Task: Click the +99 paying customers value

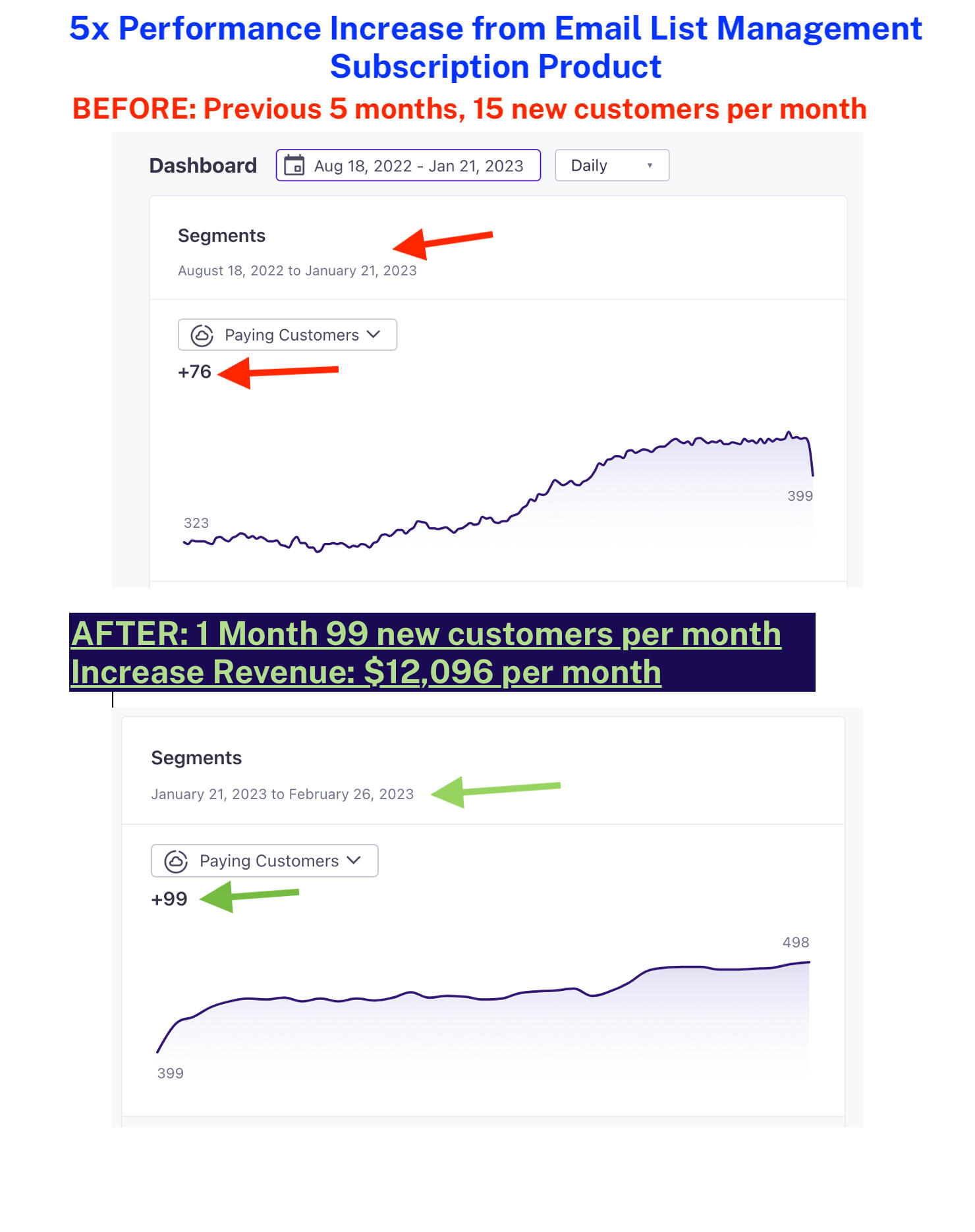Action: pyautogui.click(x=169, y=899)
